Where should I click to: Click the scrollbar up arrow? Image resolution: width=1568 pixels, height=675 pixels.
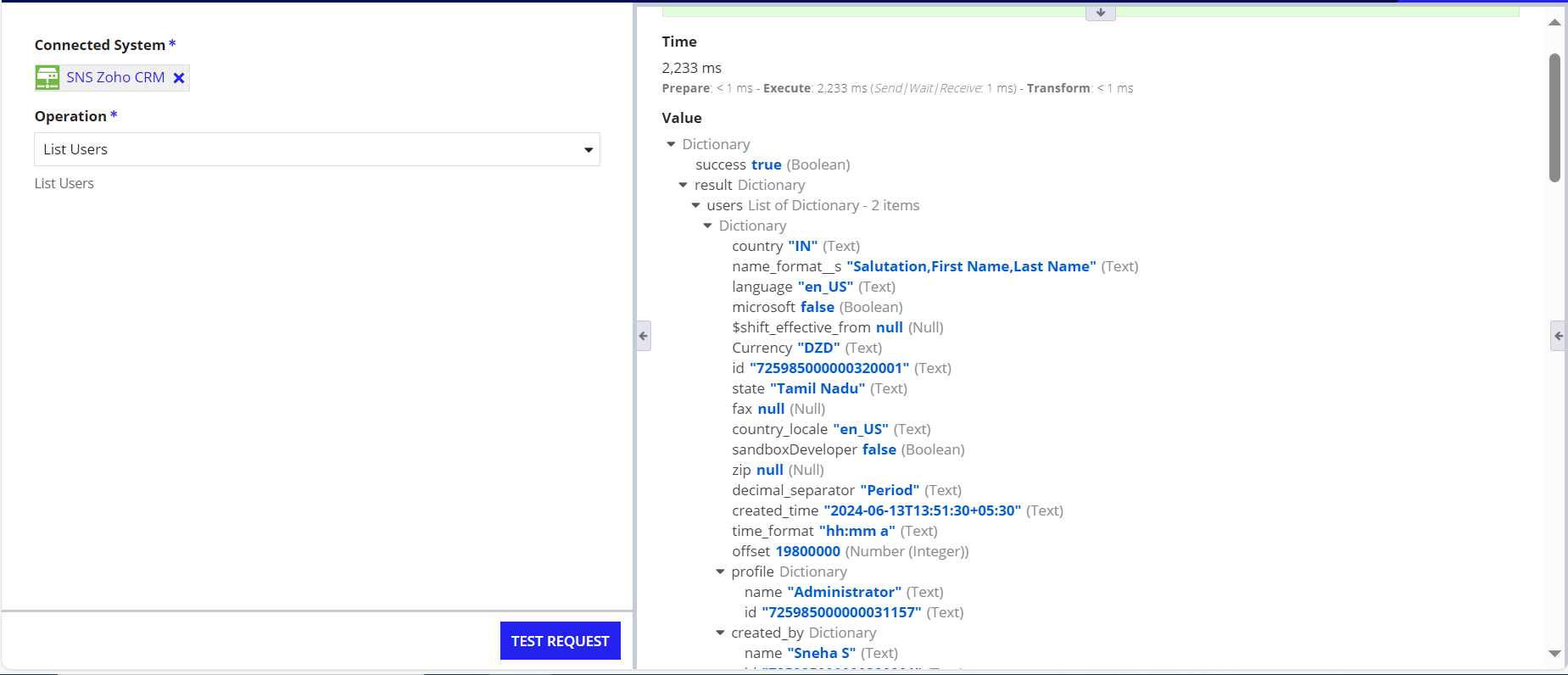1554,23
